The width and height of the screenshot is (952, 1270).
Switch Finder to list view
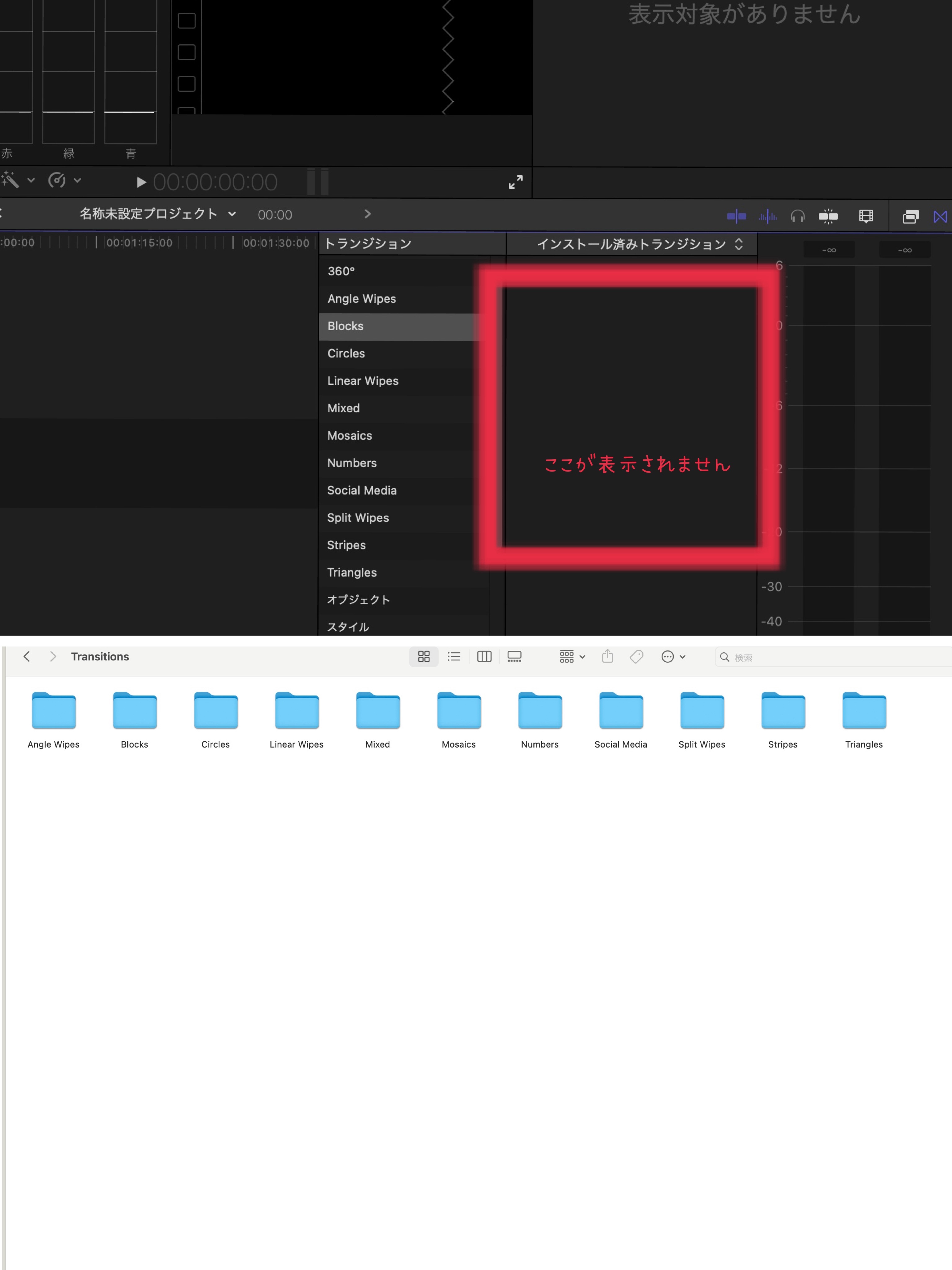454,656
